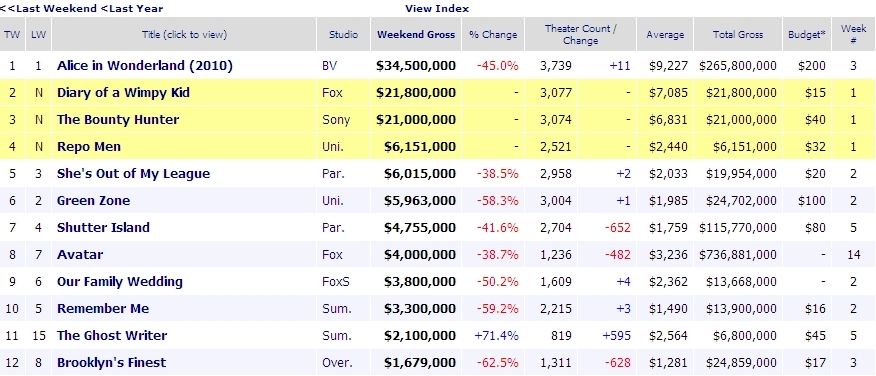
Task: View Remember Me details
Action: coord(103,308)
